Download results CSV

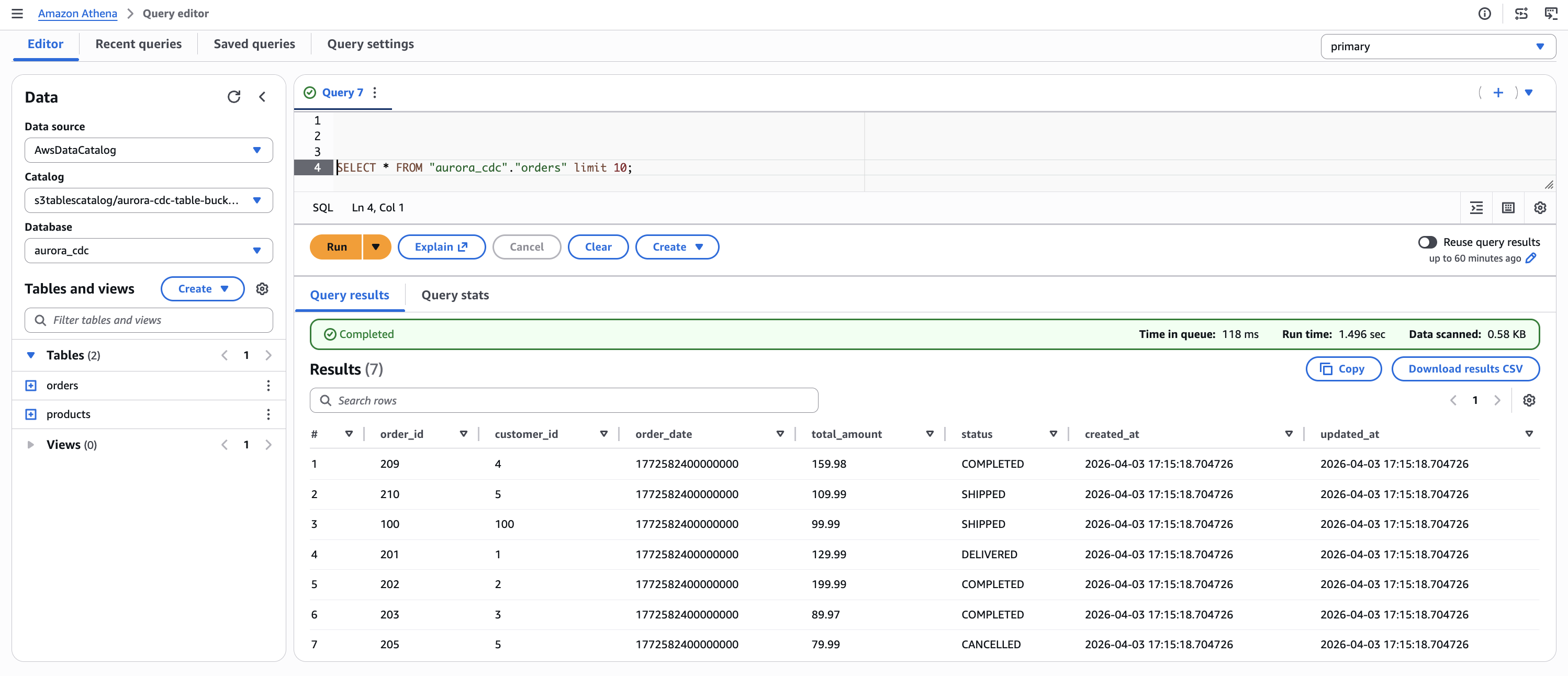[1465, 369]
